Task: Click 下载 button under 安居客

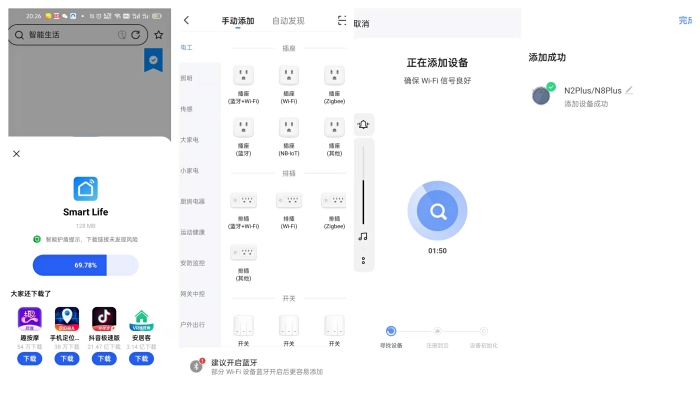Action: click(142, 359)
